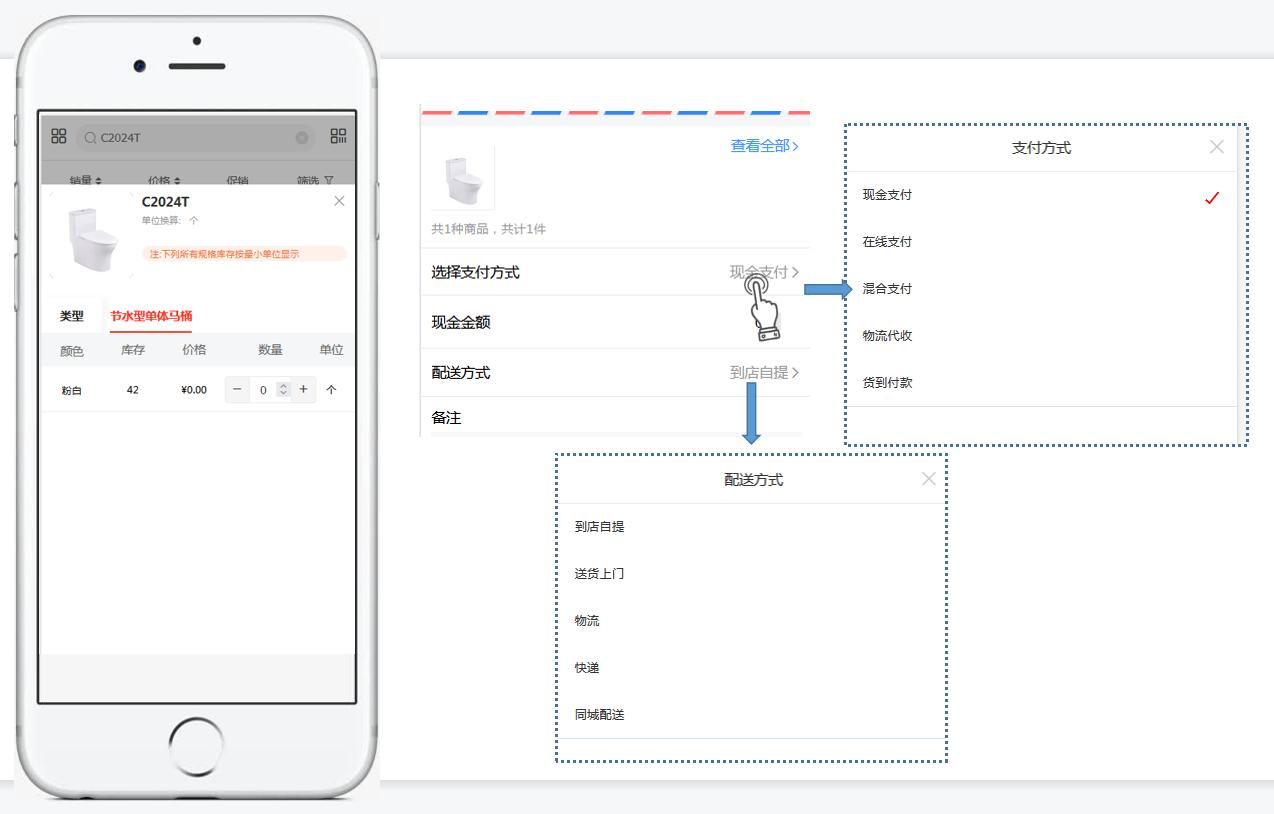1274x814 pixels.
Task: Select the 在线支付 payment option
Action: pos(888,241)
